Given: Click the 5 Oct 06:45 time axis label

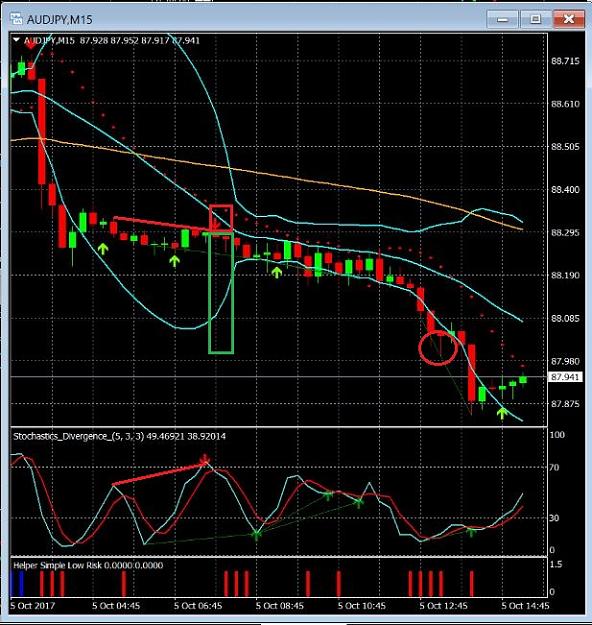Looking at the screenshot, I should pyautogui.click(x=198, y=606).
